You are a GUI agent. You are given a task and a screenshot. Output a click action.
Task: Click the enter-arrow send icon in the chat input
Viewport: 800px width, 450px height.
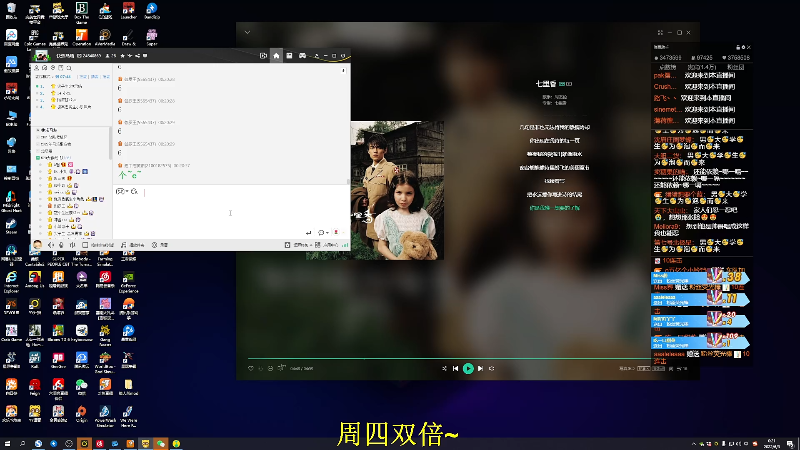308,233
